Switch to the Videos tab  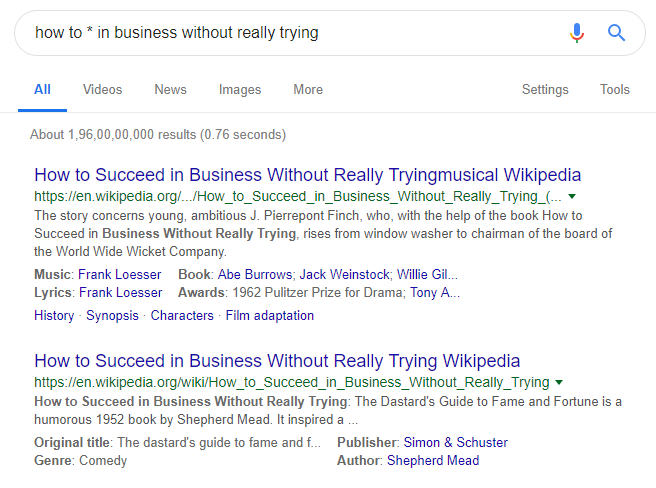pos(102,90)
